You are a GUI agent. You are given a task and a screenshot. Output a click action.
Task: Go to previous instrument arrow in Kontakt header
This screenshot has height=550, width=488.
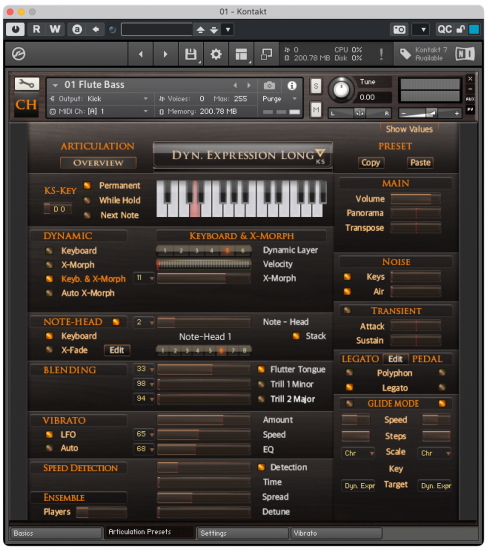(x=141, y=54)
